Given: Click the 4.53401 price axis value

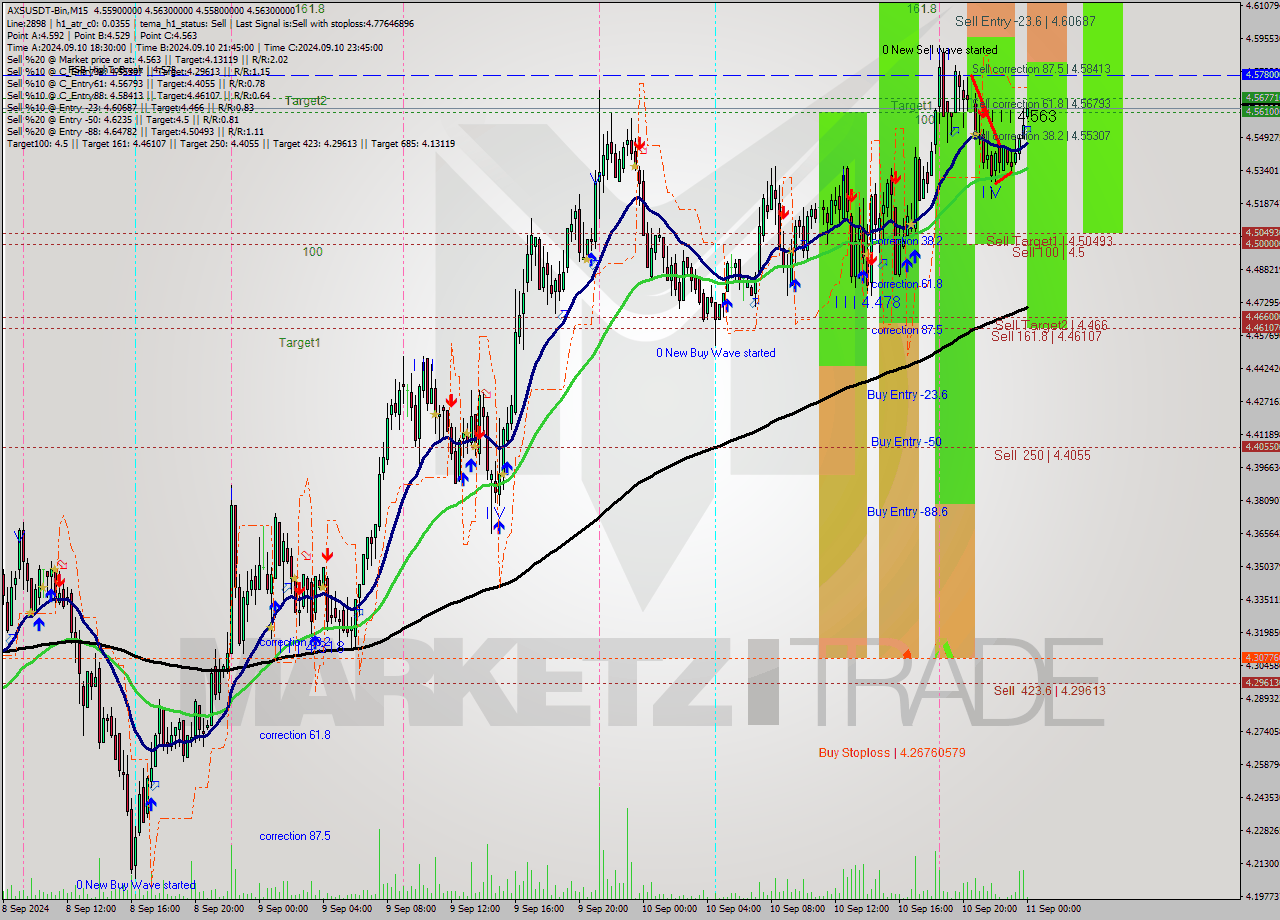Looking at the screenshot, I should click(x=1261, y=170).
